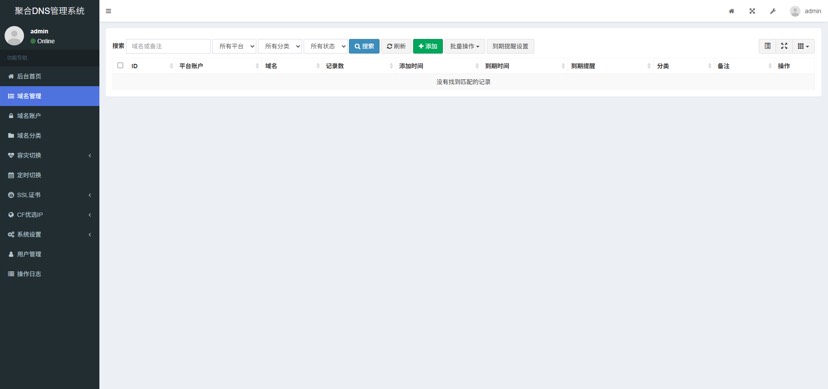Click the Online status text
The width and height of the screenshot is (828, 389).
click(45, 41)
